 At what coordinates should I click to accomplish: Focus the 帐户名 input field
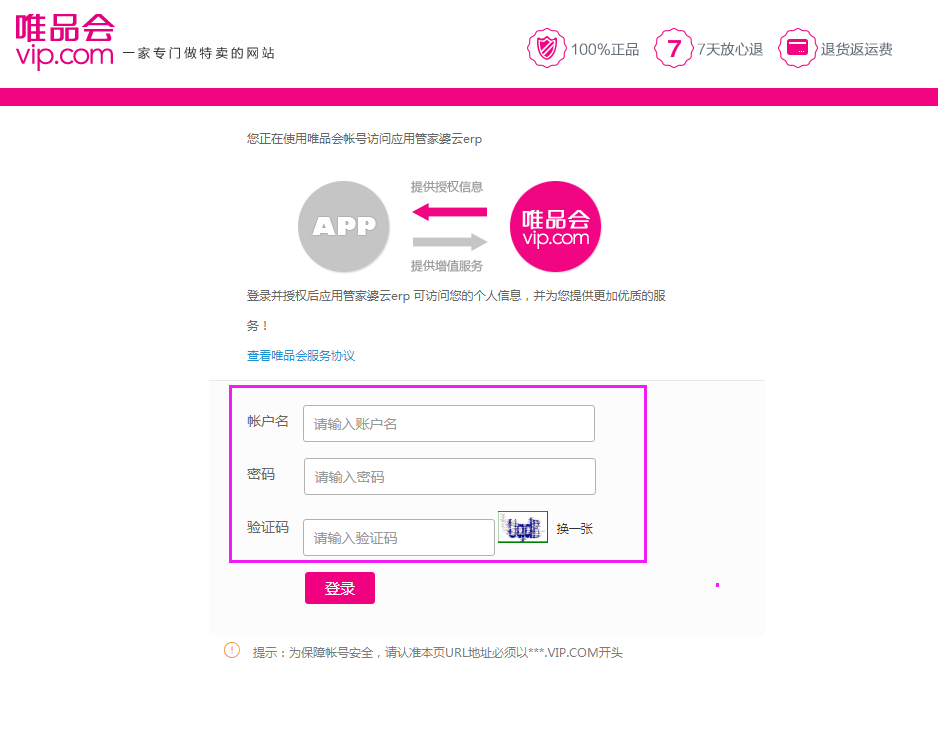click(449, 424)
